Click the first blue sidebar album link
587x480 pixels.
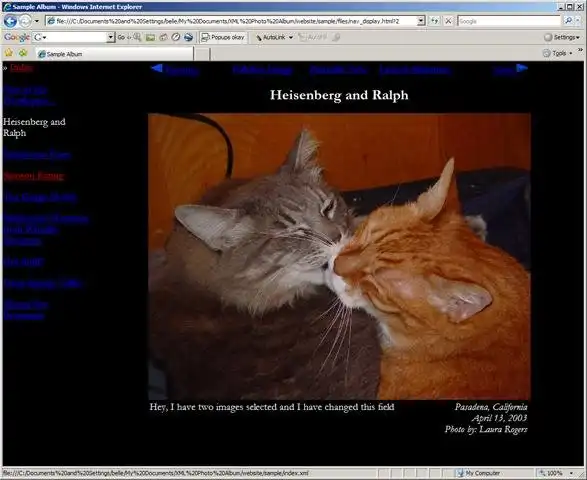point(29,96)
